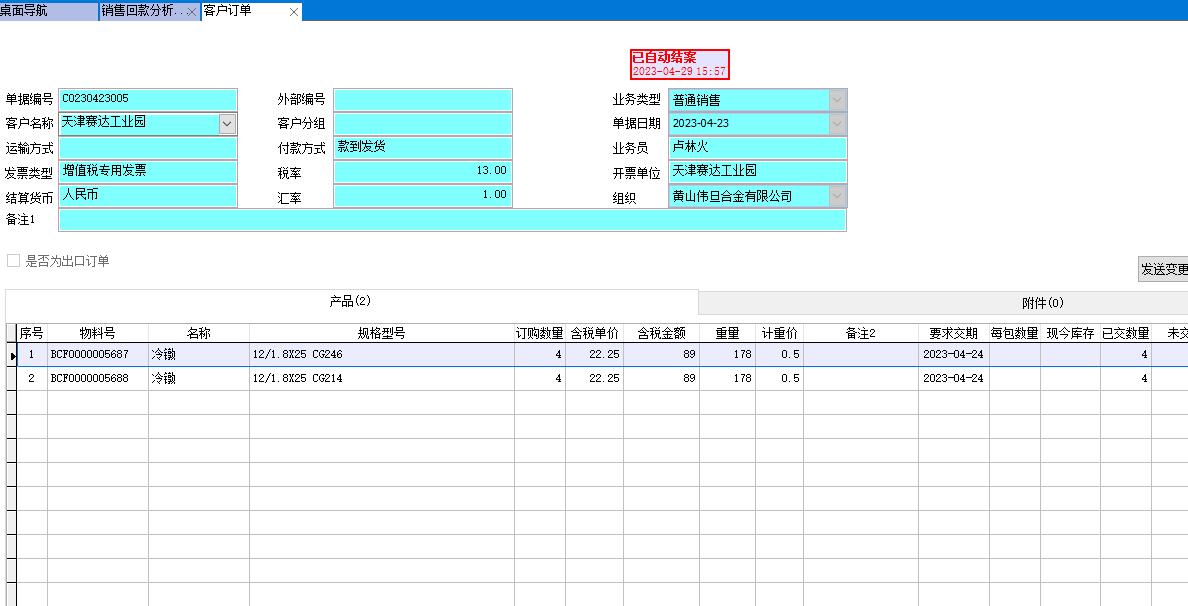The height and width of the screenshot is (606, 1188).
Task: Click the 规格型号 column header
Action: 380,333
